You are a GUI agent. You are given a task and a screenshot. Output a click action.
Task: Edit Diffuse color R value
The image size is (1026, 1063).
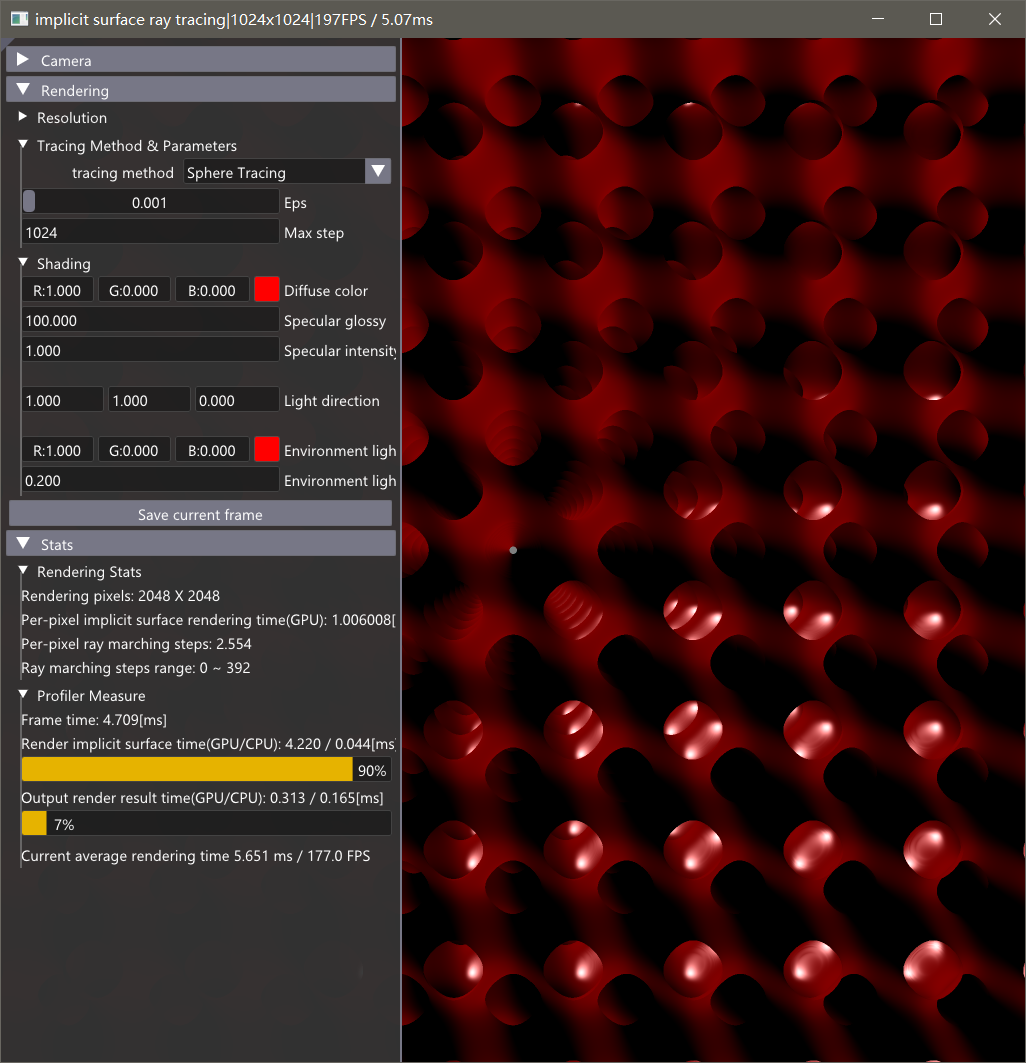(57, 290)
